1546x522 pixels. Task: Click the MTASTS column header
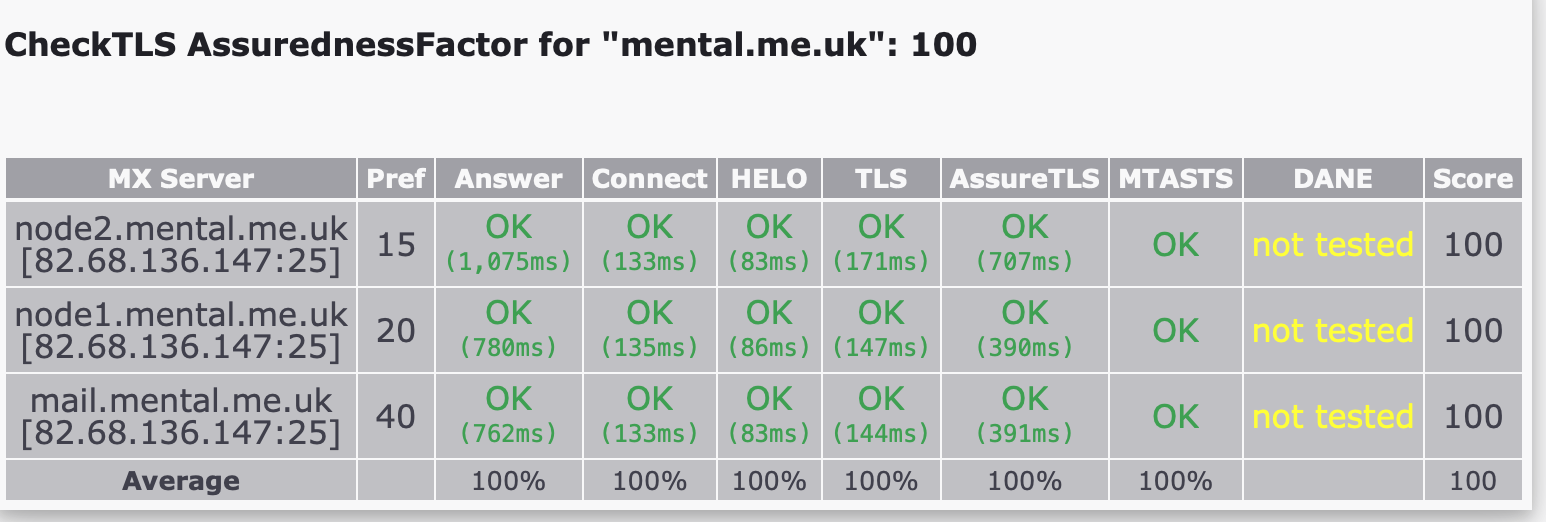tap(1175, 179)
